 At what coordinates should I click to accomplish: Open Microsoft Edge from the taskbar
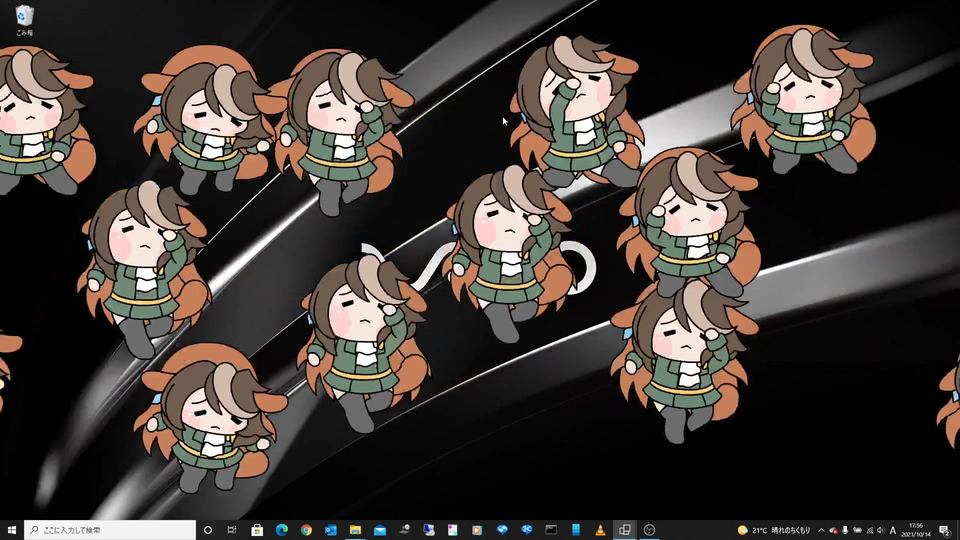(282, 530)
